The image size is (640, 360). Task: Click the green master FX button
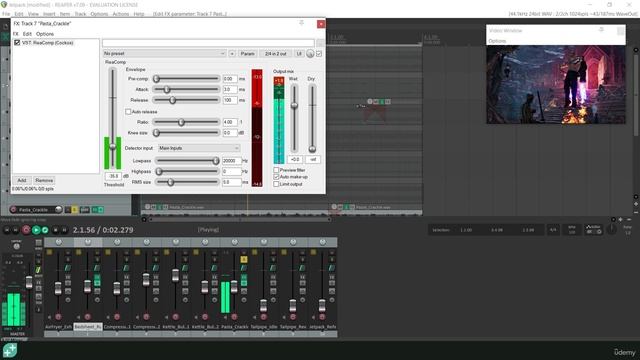(38, 270)
